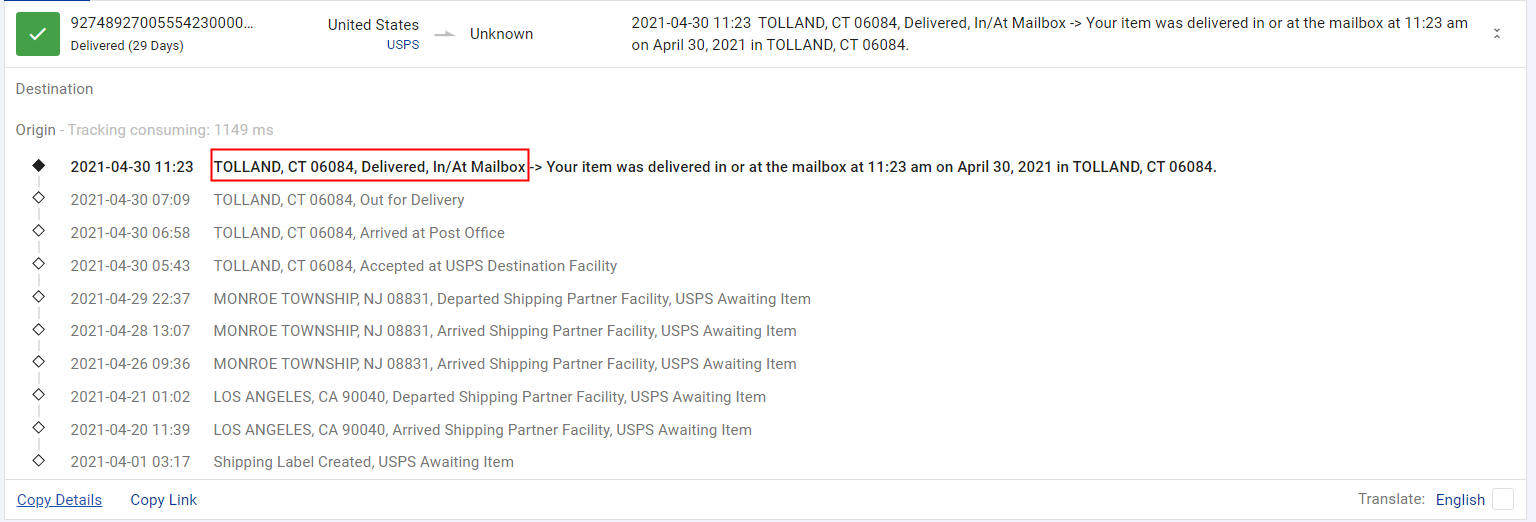Click the Copy Link button

(163, 500)
